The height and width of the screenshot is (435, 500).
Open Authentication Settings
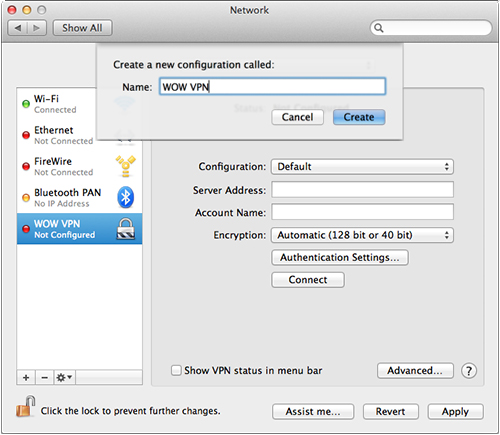(x=340, y=258)
